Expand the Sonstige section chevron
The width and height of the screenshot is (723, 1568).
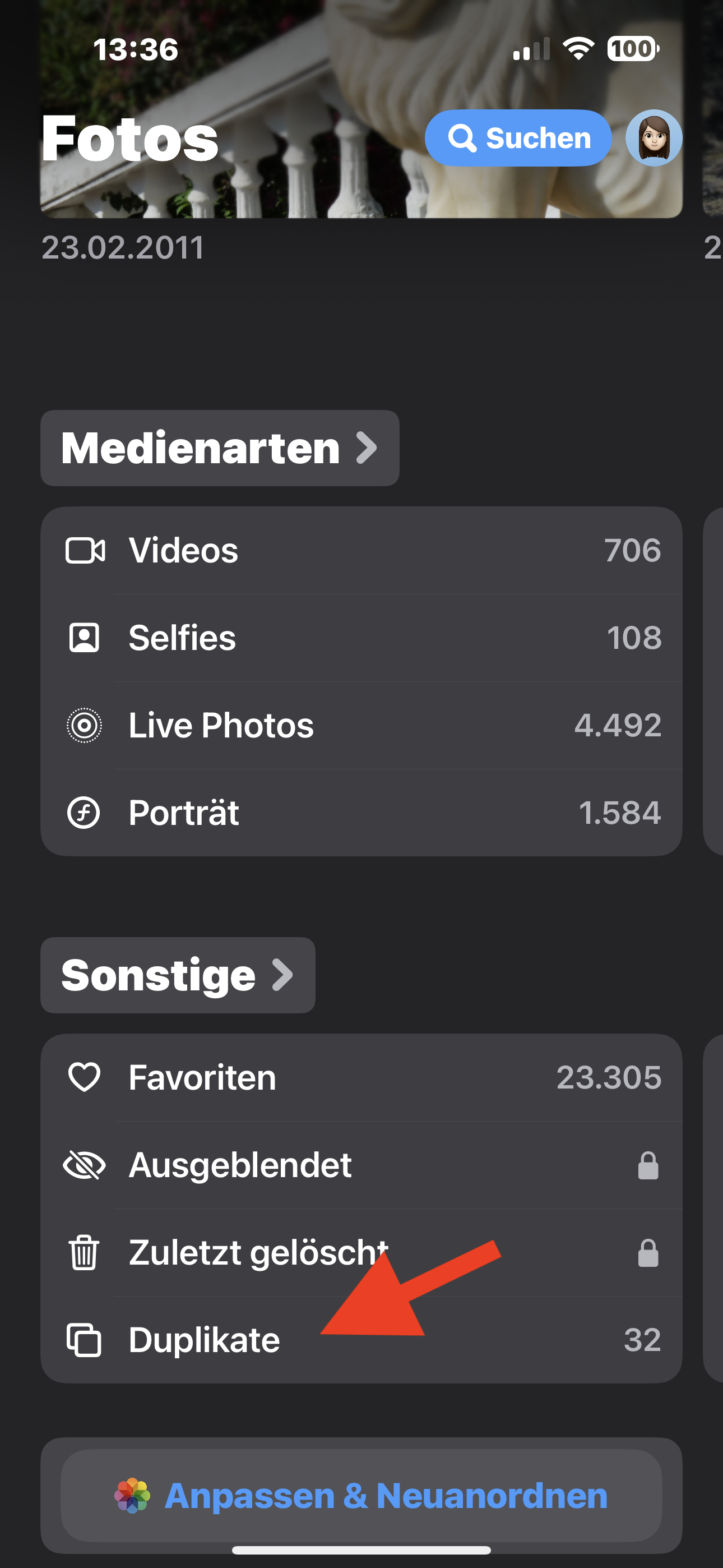click(282, 975)
